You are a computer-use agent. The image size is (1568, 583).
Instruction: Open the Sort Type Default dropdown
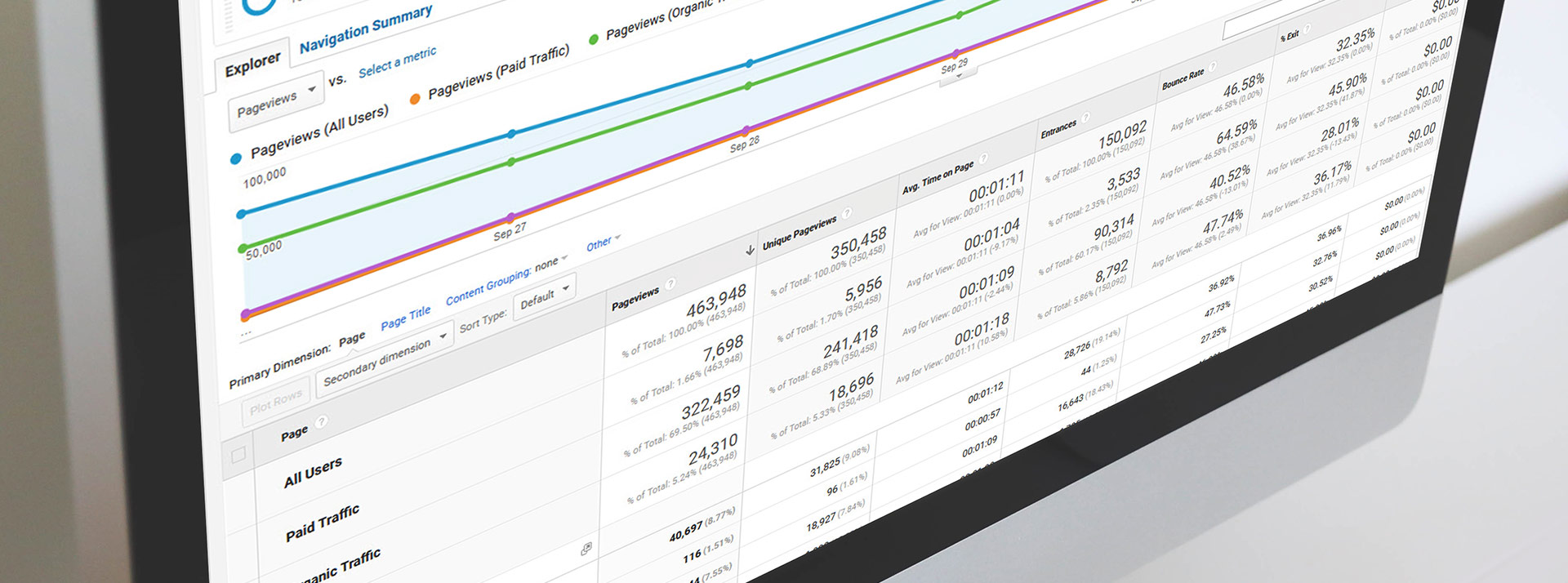tap(545, 297)
